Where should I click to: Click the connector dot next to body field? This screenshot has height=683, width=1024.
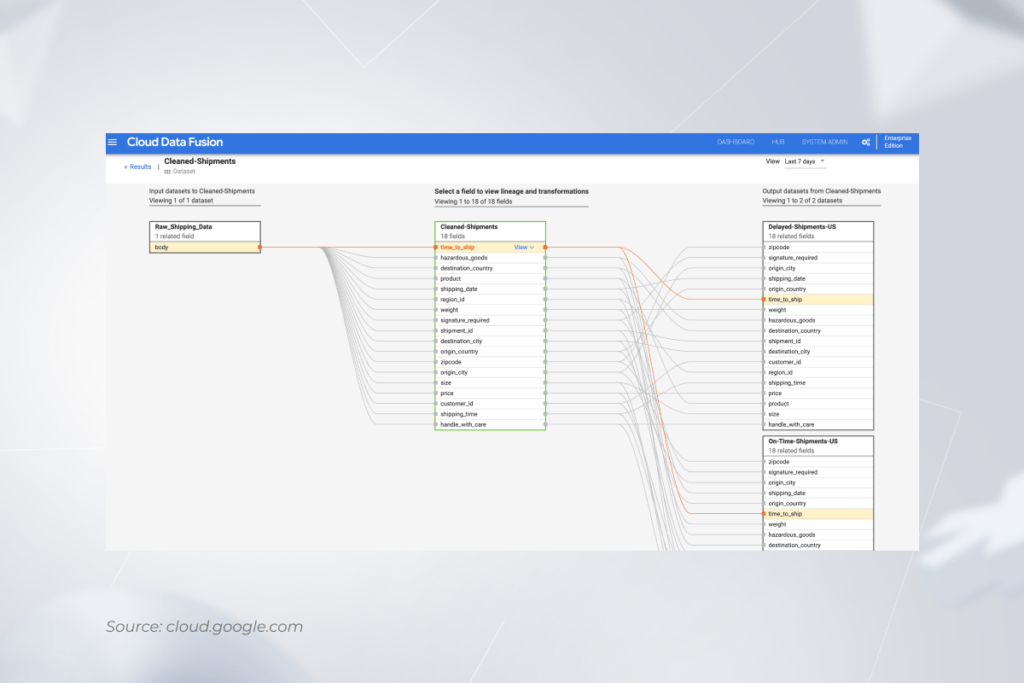262,247
